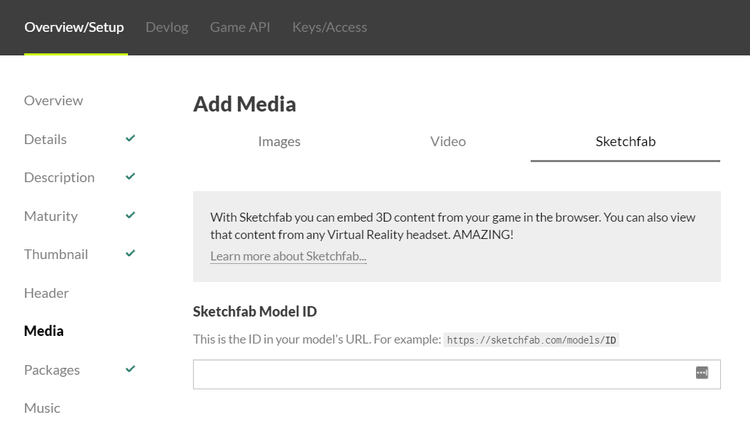The image size is (750, 435).
Task: Click the green checkmark beside Description
Action: [x=131, y=177]
